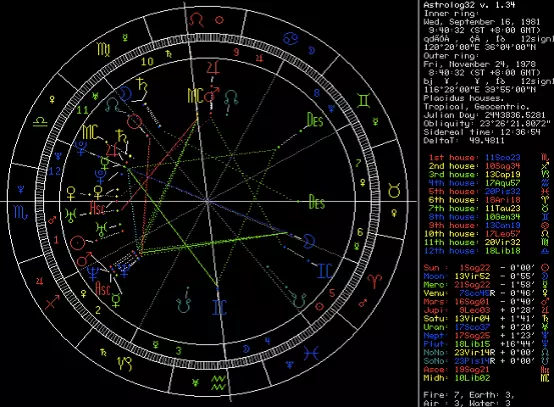Select the red Mars glyph beside top MC
Image resolution: width=554 pixels, height=407 pixels.
tap(212, 94)
